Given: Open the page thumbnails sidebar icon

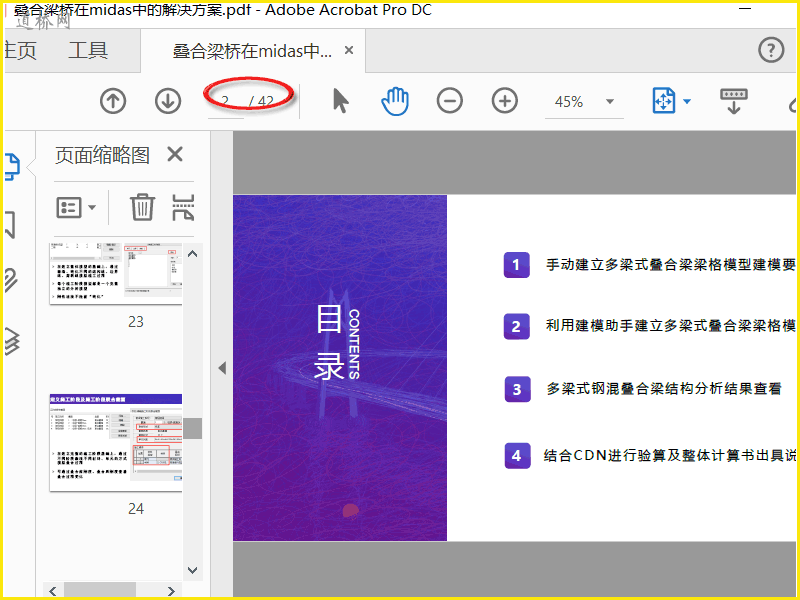Looking at the screenshot, I should [x=11, y=167].
